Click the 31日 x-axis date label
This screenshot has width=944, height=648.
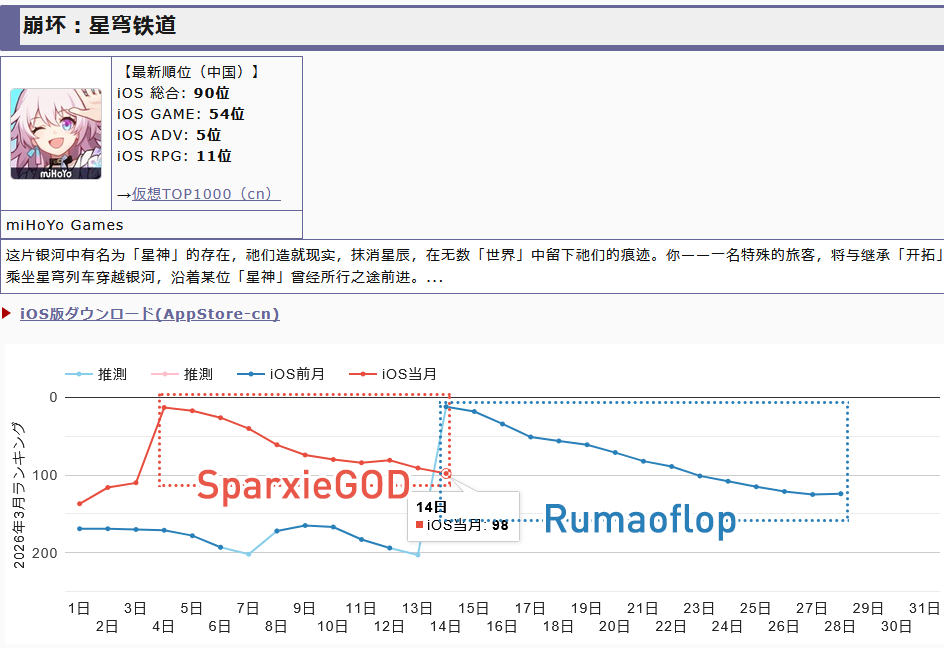coord(925,608)
